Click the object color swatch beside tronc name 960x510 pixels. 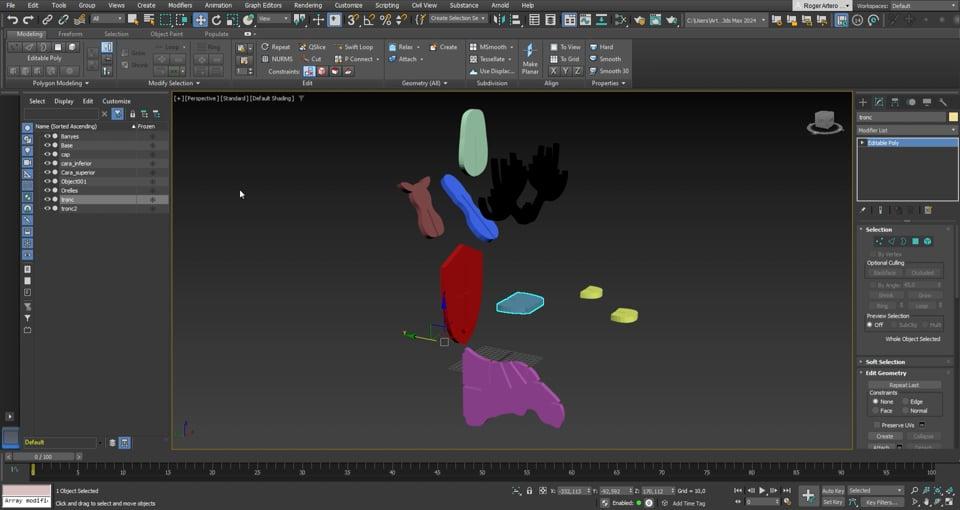(x=953, y=117)
